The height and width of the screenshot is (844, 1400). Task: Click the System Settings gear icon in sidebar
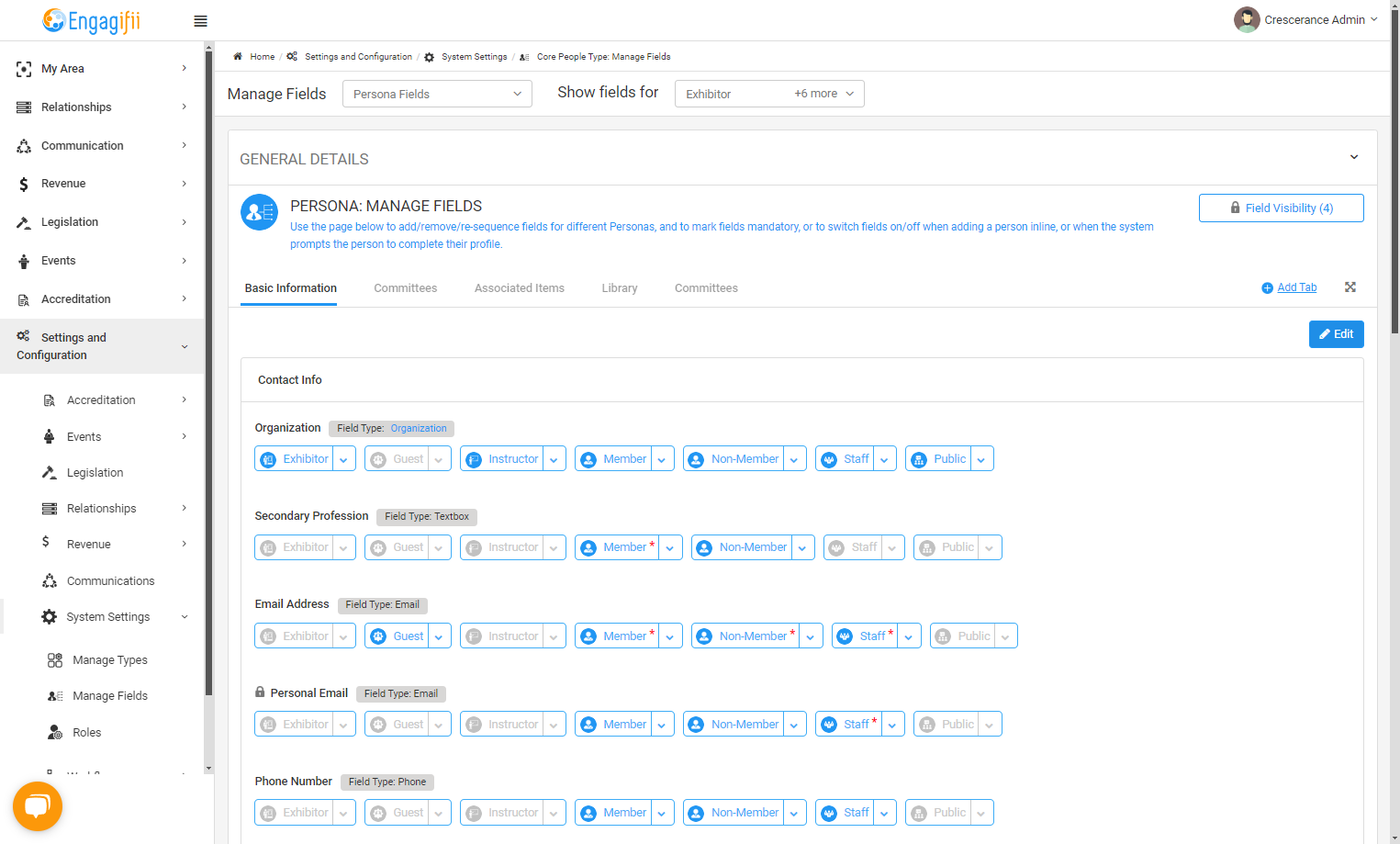pos(50,617)
